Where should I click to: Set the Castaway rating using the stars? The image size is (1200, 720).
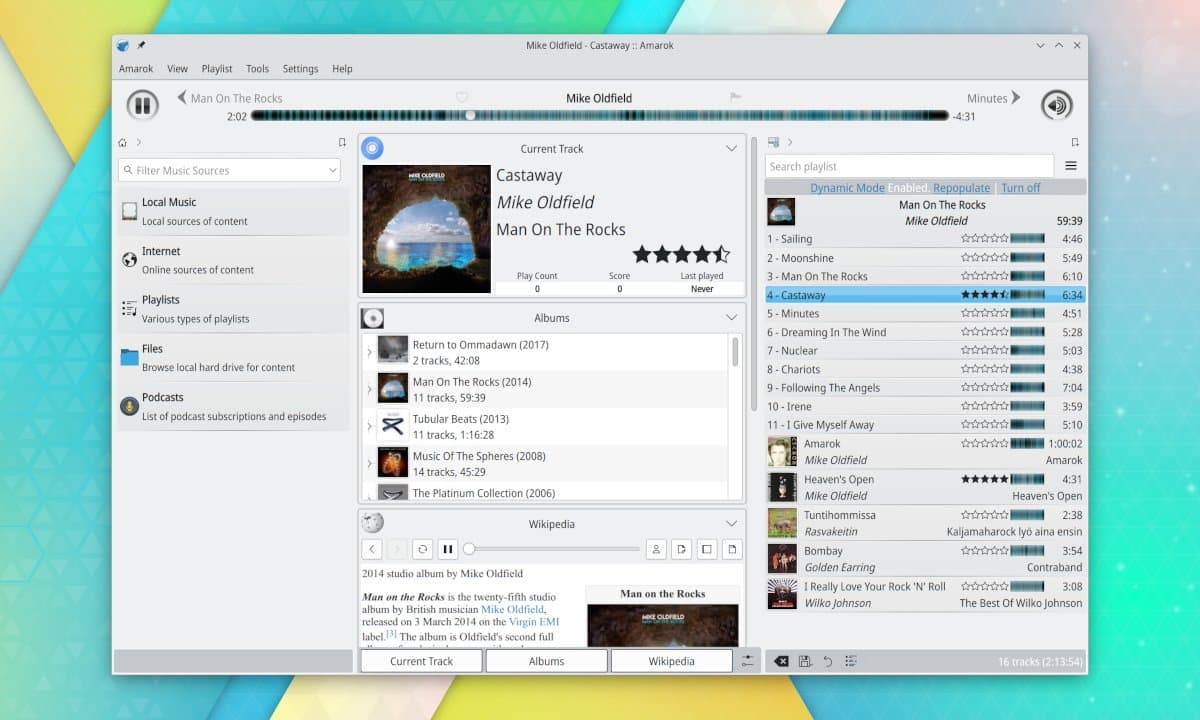(681, 254)
